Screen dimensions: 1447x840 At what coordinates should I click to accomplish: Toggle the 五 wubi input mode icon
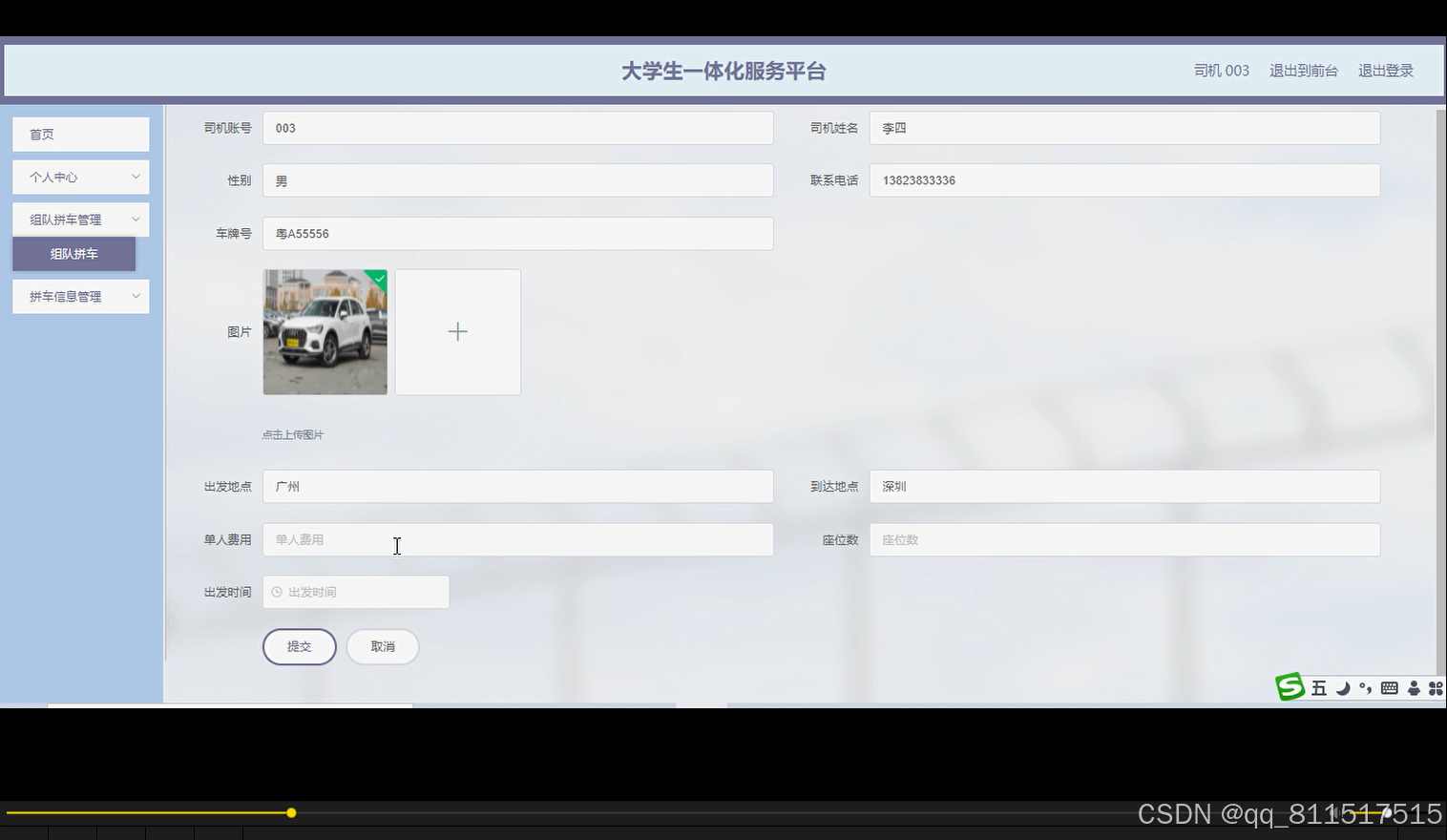pos(1319,688)
